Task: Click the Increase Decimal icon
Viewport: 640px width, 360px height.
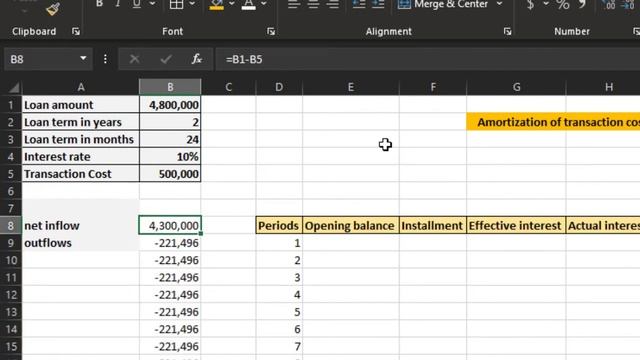Action: [x=609, y=4]
